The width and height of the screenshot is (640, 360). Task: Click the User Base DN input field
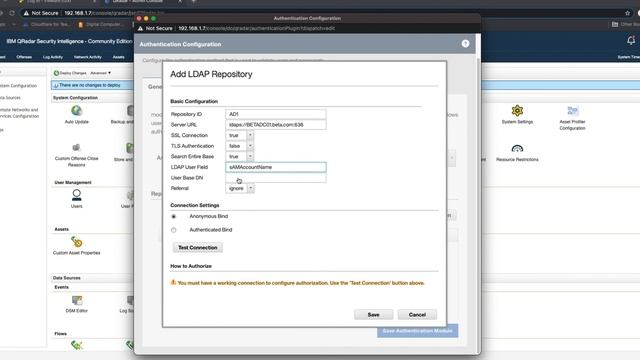(276, 178)
